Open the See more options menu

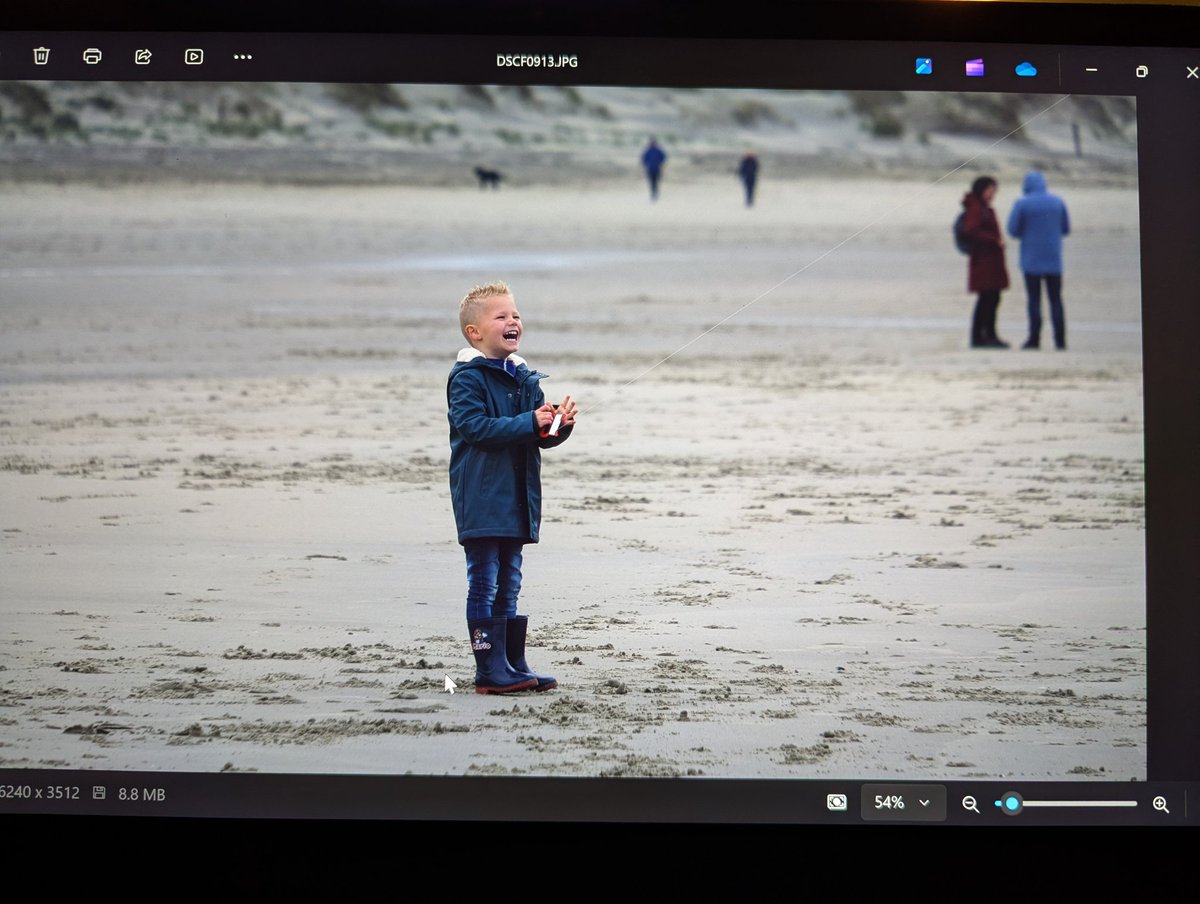[242, 57]
